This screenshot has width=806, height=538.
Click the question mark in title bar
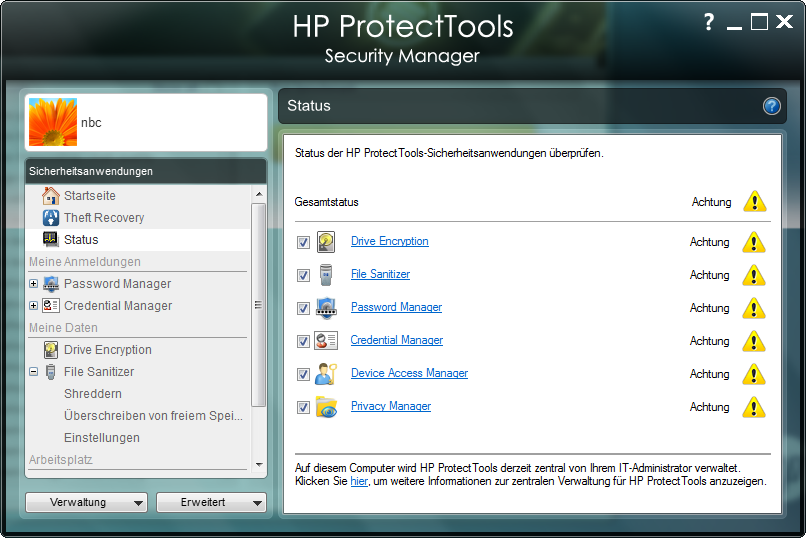click(x=709, y=22)
